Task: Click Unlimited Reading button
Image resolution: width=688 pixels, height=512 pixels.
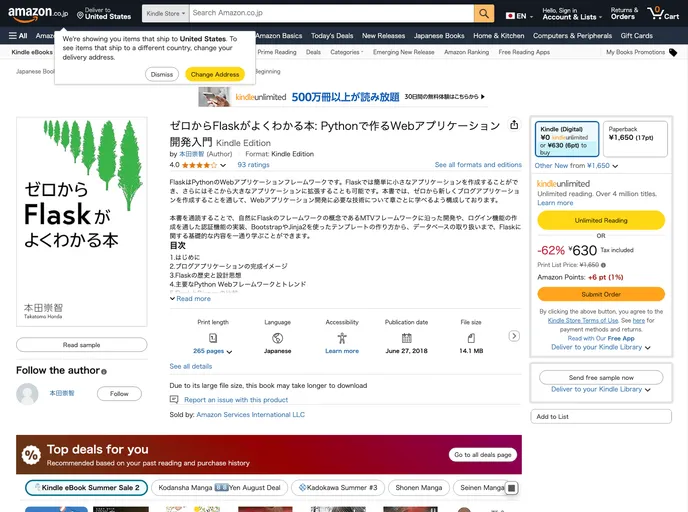Action: [601, 220]
